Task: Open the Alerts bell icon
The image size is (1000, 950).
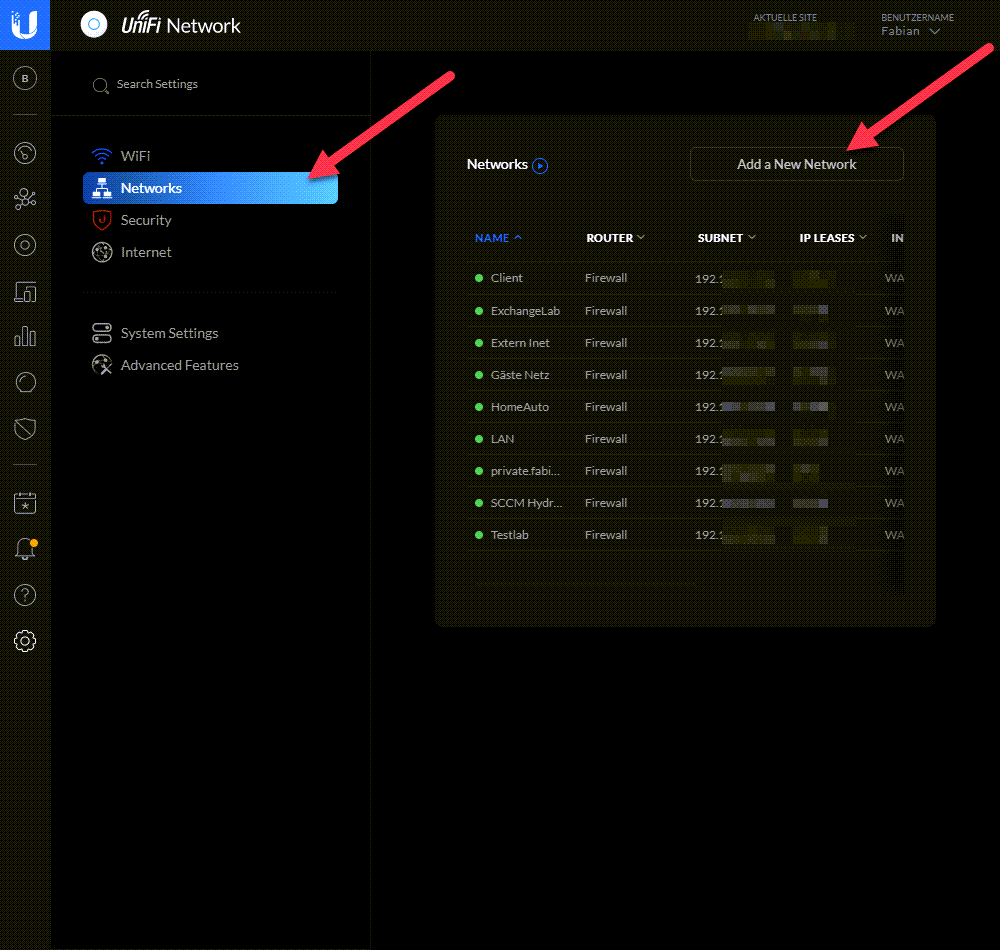Action: point(26,549)
